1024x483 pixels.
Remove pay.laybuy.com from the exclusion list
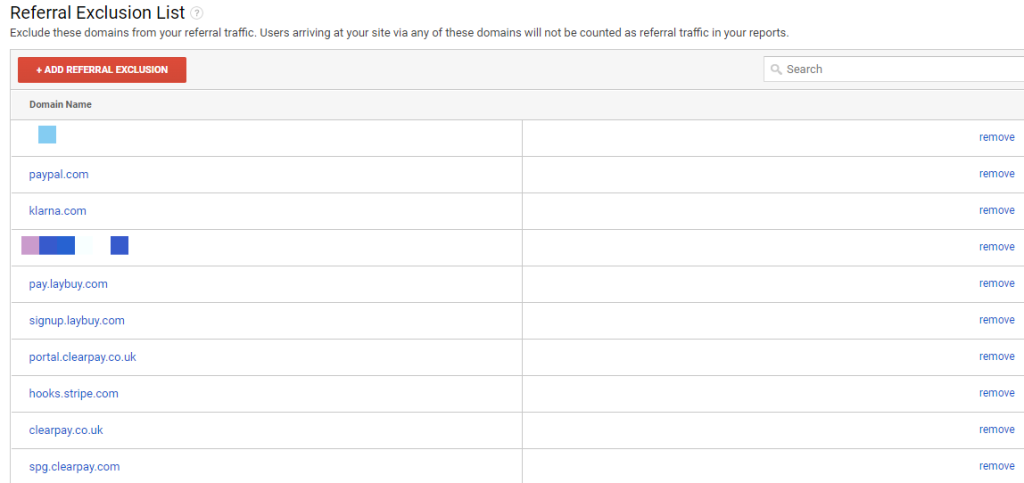point(996,283)
